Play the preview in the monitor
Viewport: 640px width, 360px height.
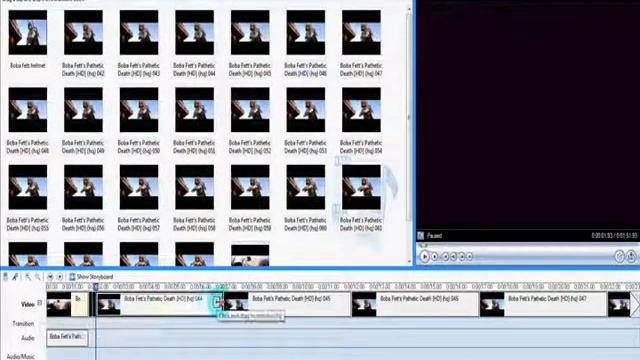pyautogui.click(x=424, y=256)
